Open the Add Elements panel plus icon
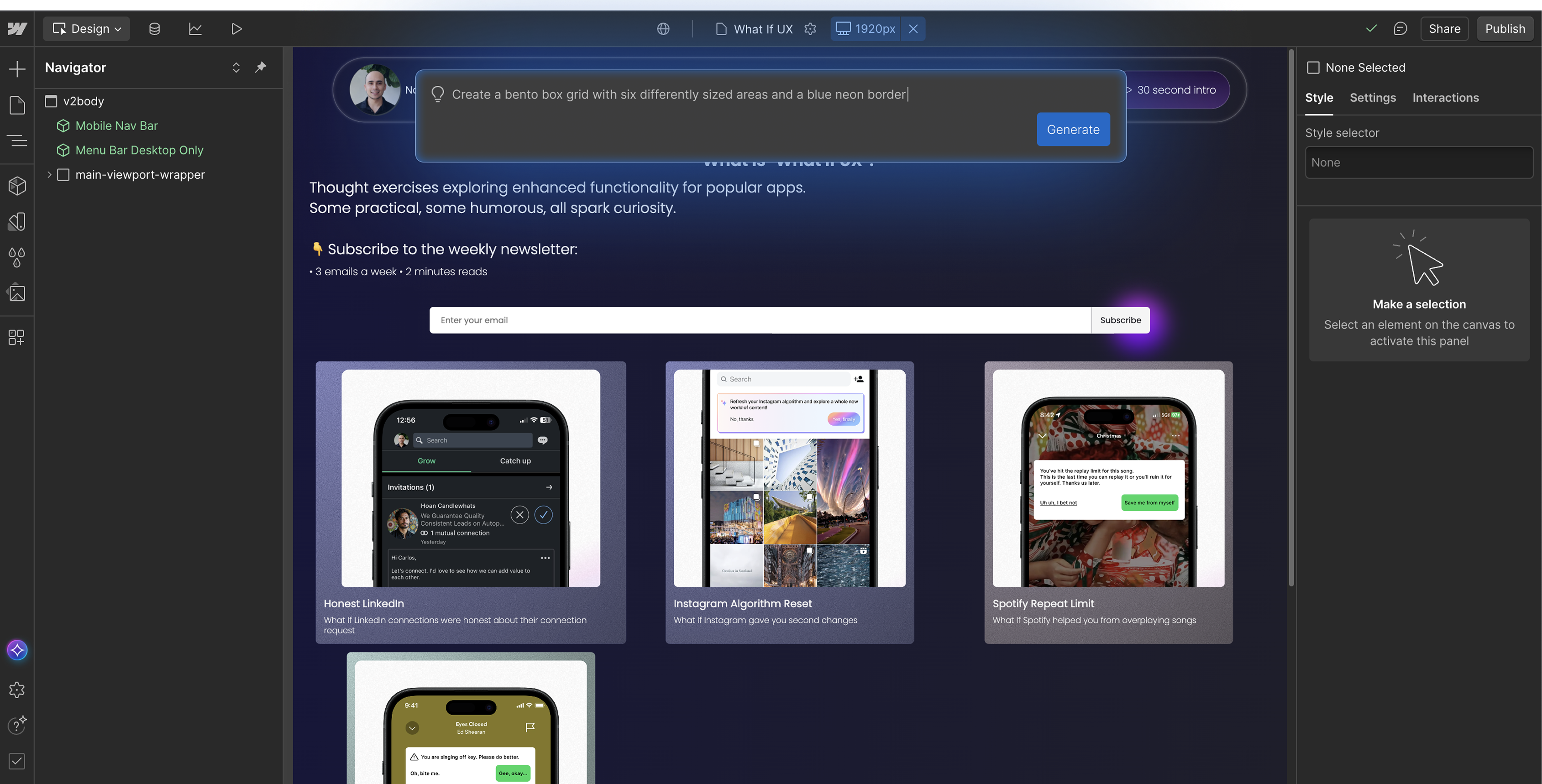Viewport: 1542px width, 784px height. pos(17,69)
